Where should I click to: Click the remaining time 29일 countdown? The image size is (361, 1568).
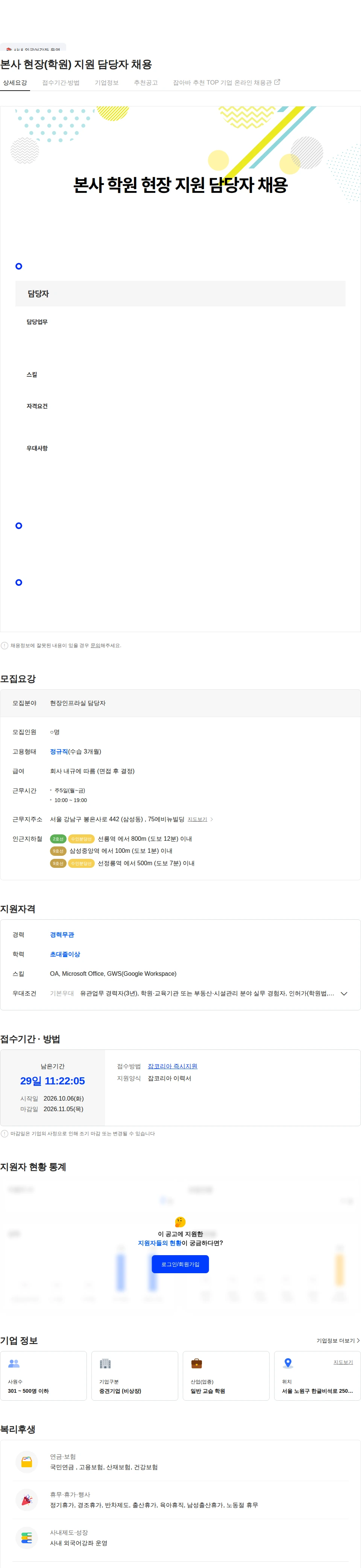pos(52,1081)
